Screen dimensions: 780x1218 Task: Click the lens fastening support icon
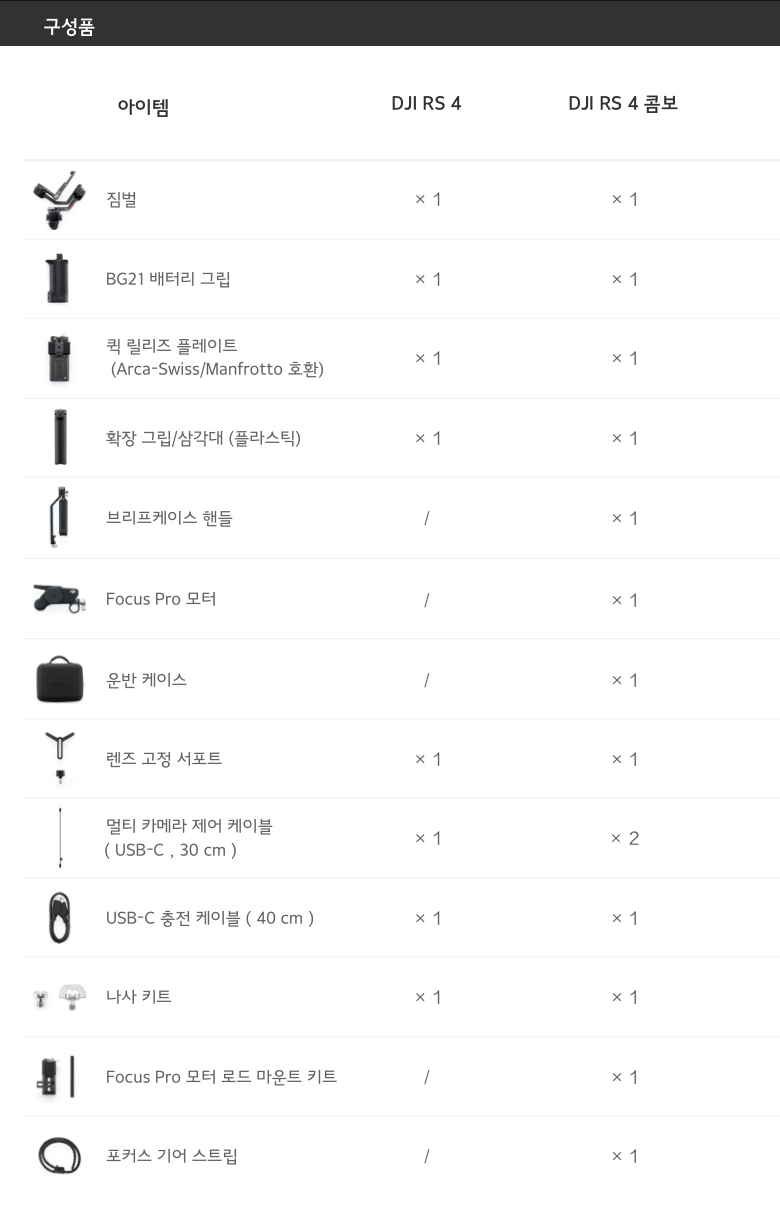point(60,758)
